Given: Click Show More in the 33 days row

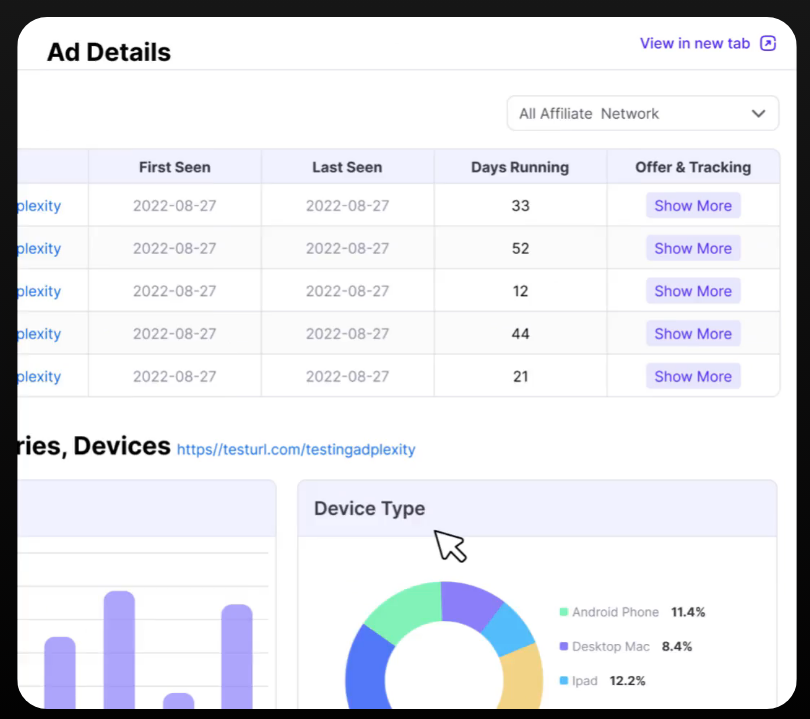Looking at the screenshot, I should [x=693, y=206].
